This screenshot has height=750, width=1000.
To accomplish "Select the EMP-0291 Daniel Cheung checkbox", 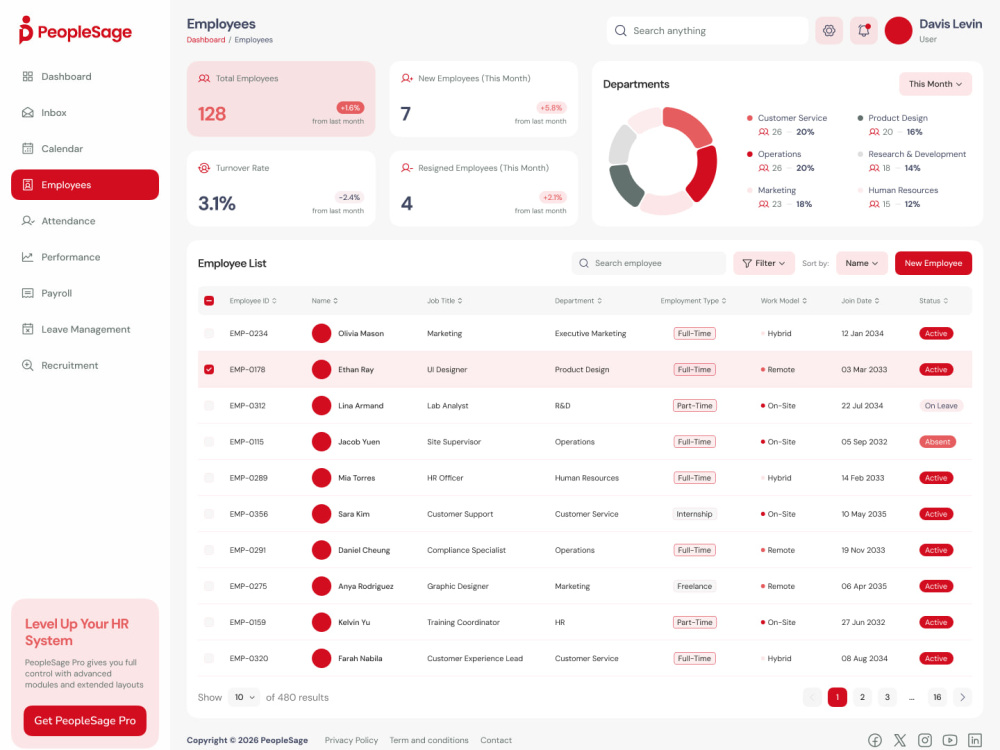I will click(209, 550).
